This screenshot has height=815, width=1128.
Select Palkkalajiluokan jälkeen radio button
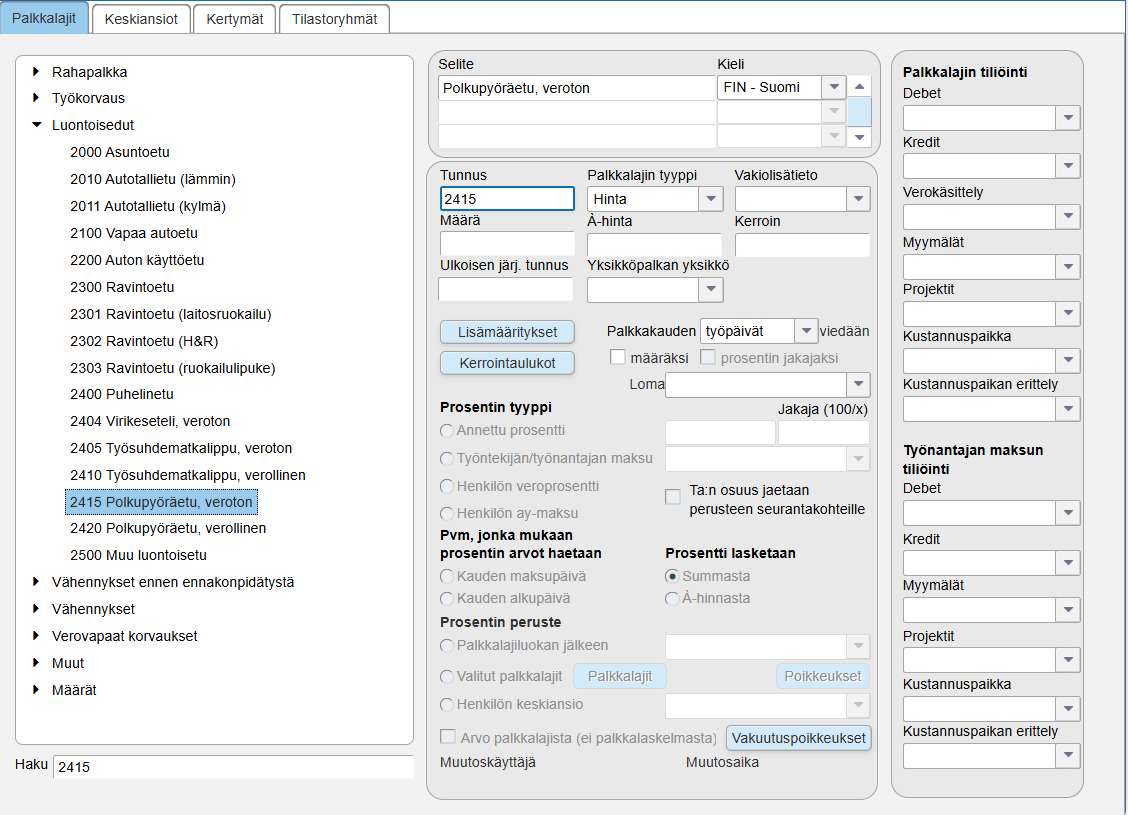pyautogui.click(x=447, y=646)
